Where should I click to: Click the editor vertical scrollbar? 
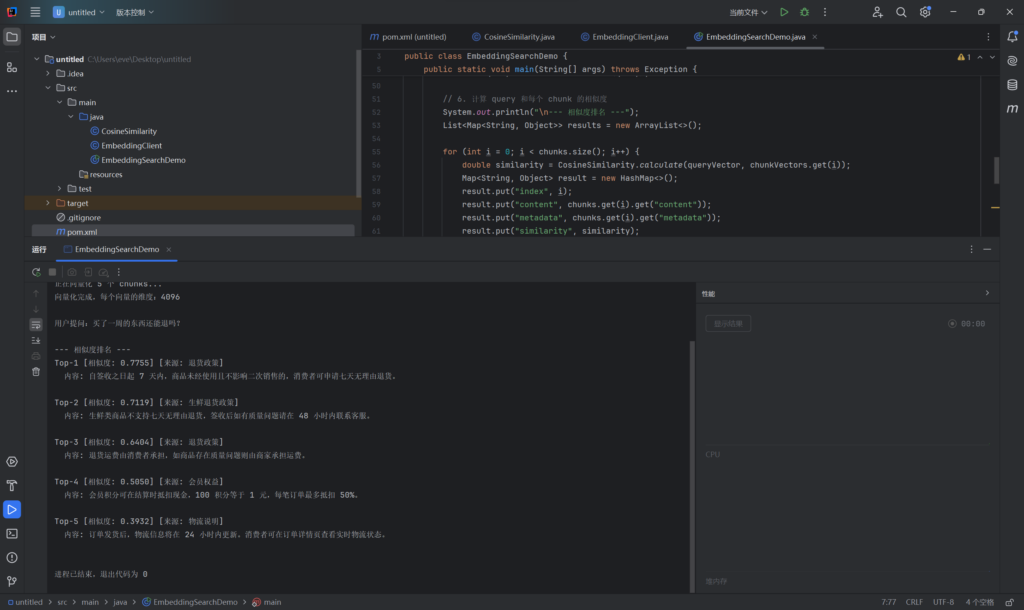coord(996,170)
